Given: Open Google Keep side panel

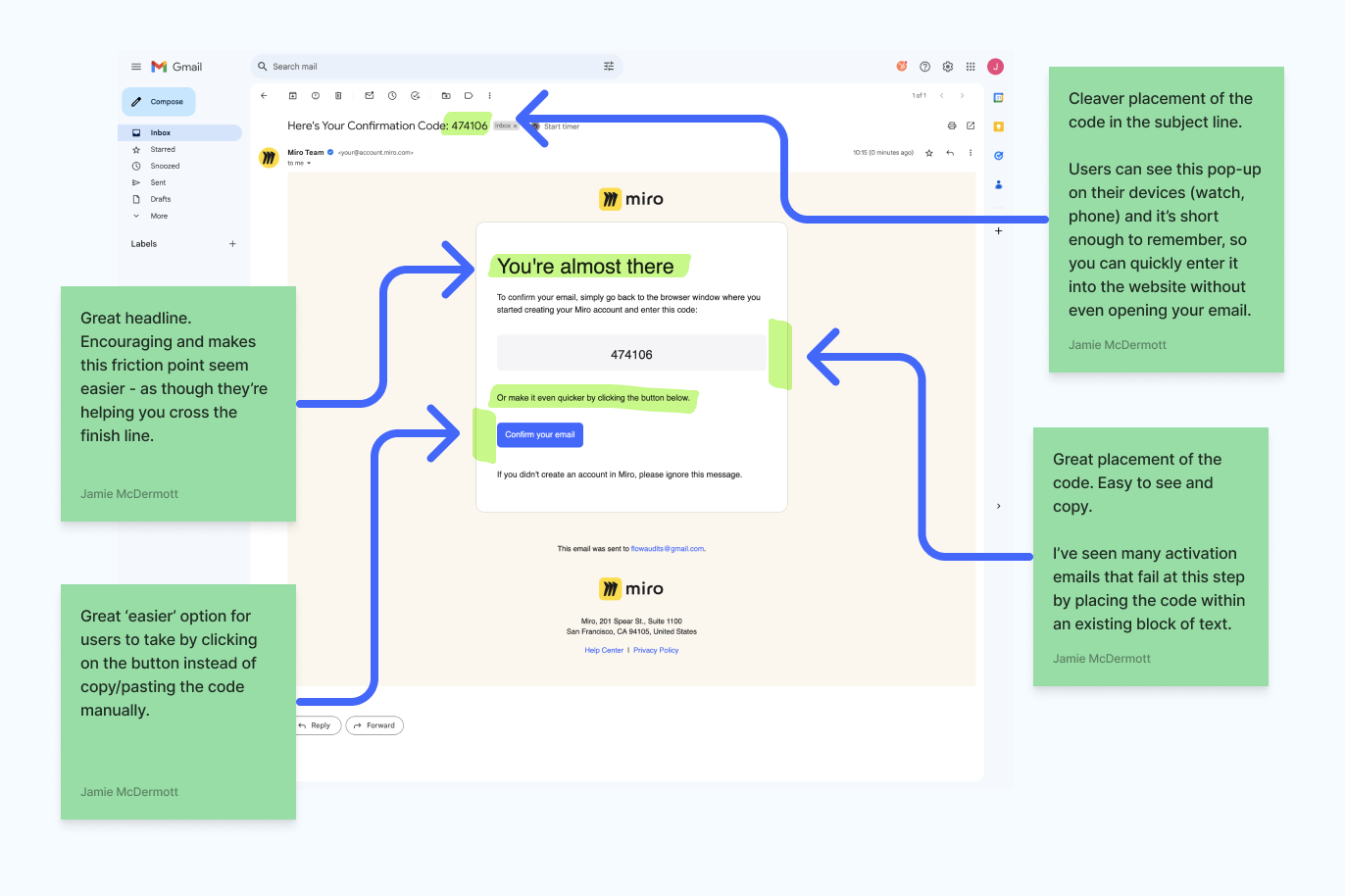Looking at the screenshot, I should coord(998,125).
